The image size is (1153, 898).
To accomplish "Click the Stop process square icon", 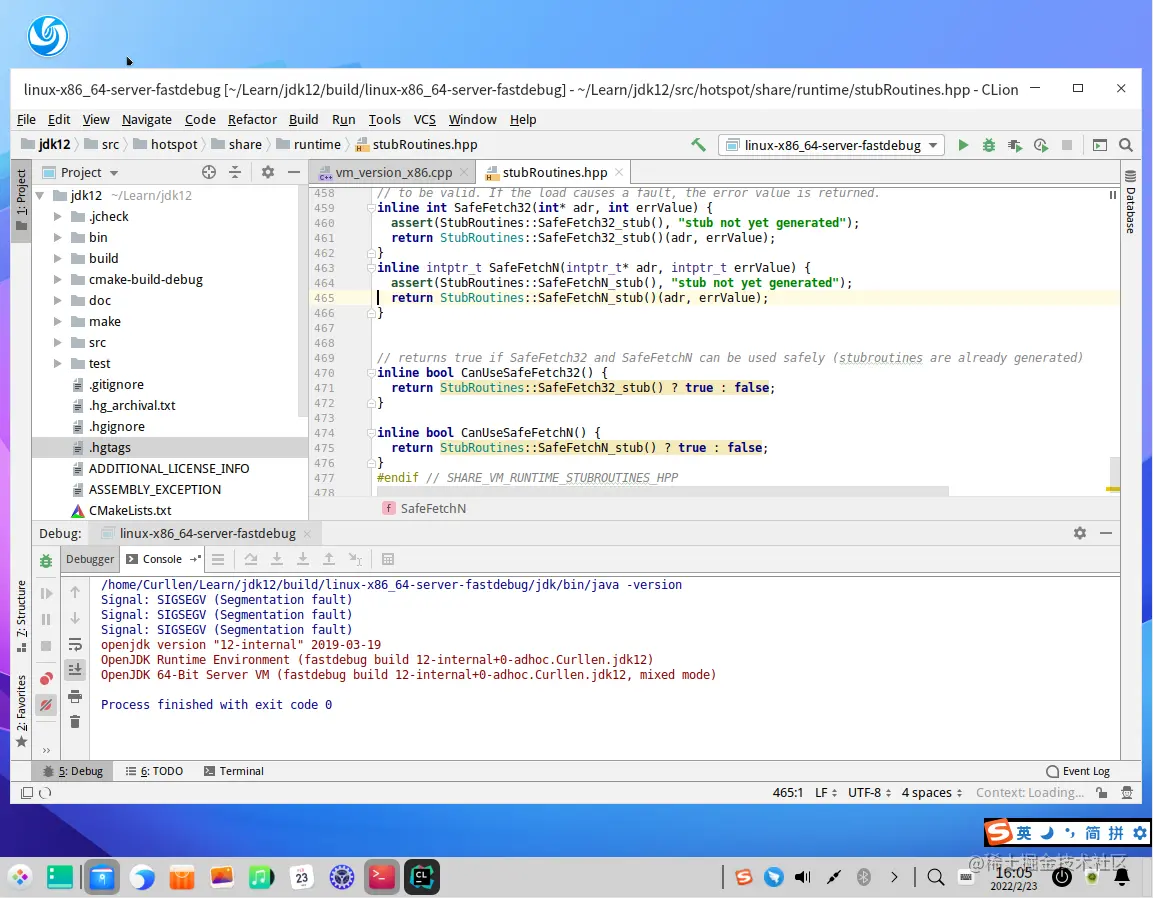I will (x=1066, y=145).
